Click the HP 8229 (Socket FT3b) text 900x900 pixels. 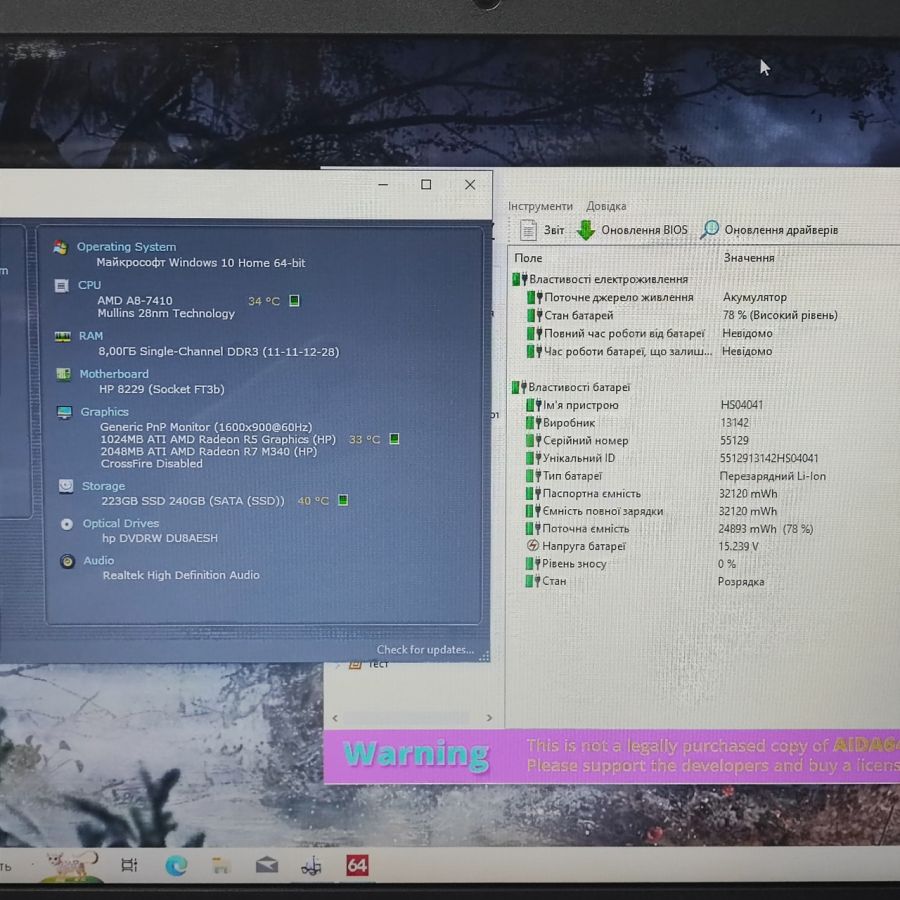(x=161, y=389)
